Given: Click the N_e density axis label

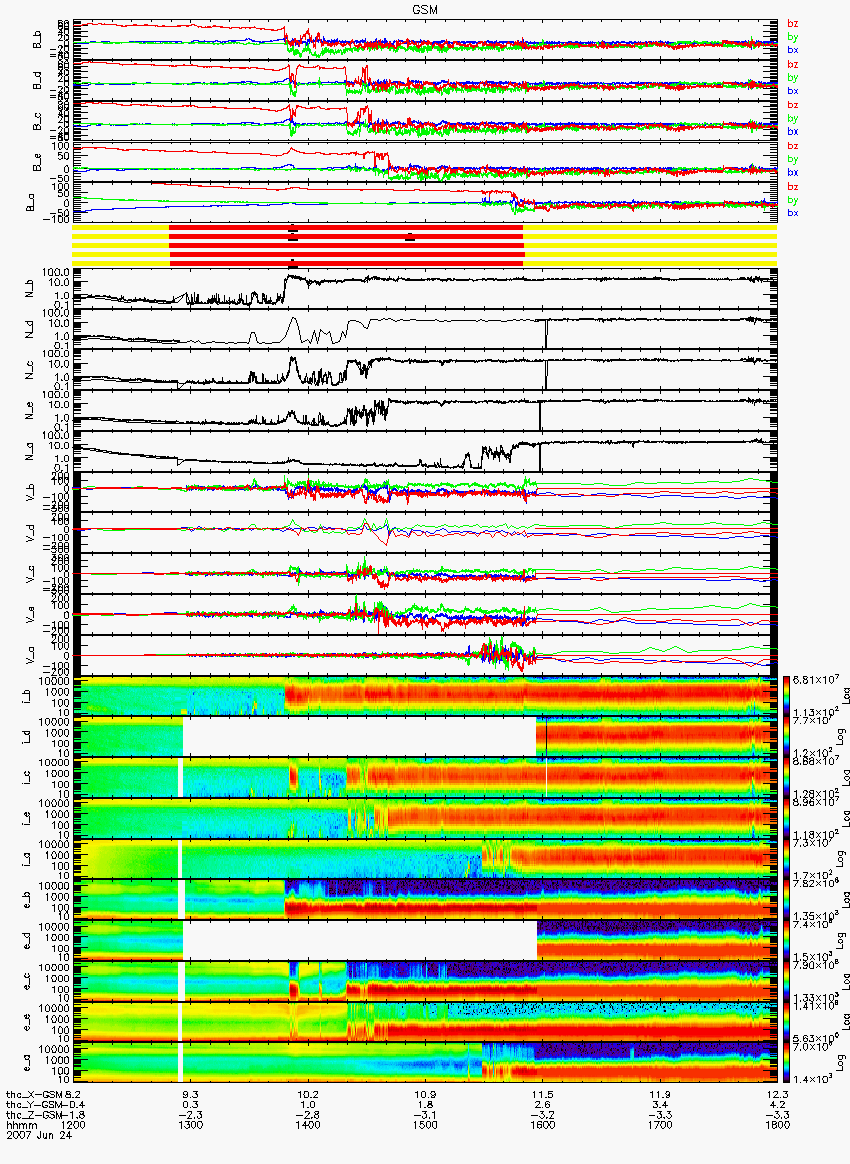Looking at the screenshot, I should click(31, 410).
